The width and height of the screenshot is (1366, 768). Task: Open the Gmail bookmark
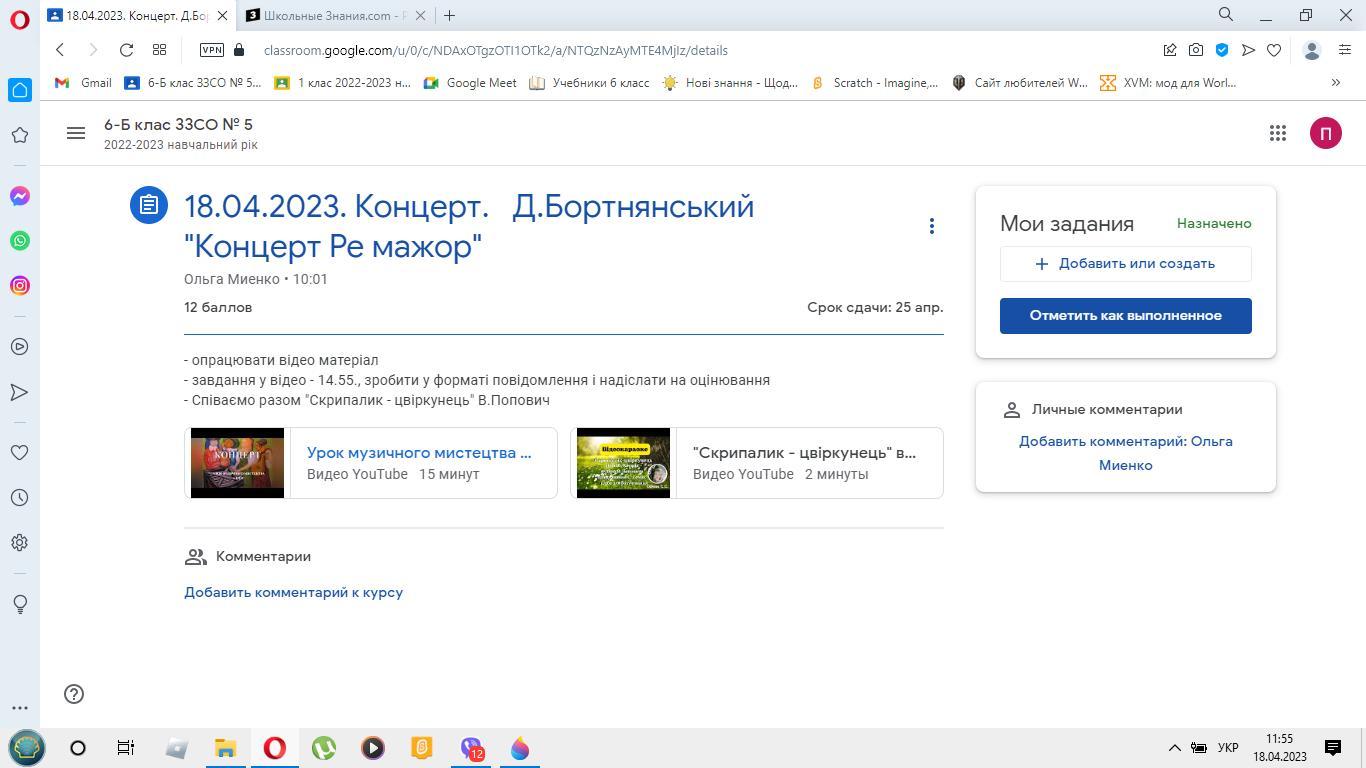tap(83, 83)
